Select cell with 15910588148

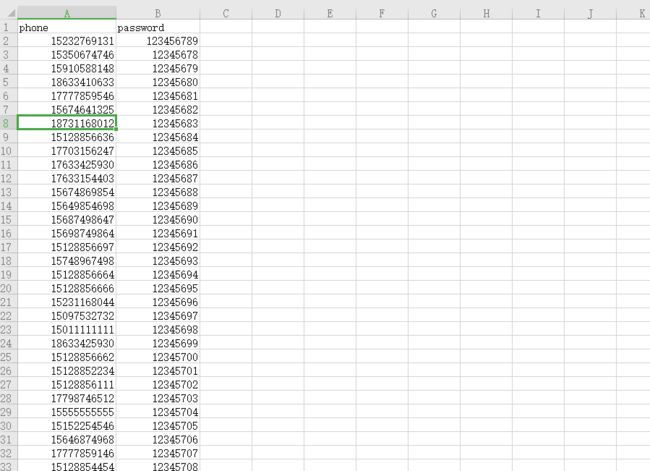67,68
